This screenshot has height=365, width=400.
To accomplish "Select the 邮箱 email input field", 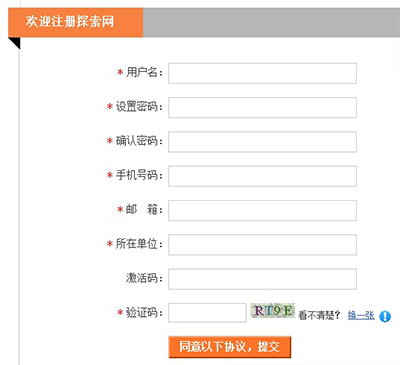I will pyautogui.click(x=262, y=210).
